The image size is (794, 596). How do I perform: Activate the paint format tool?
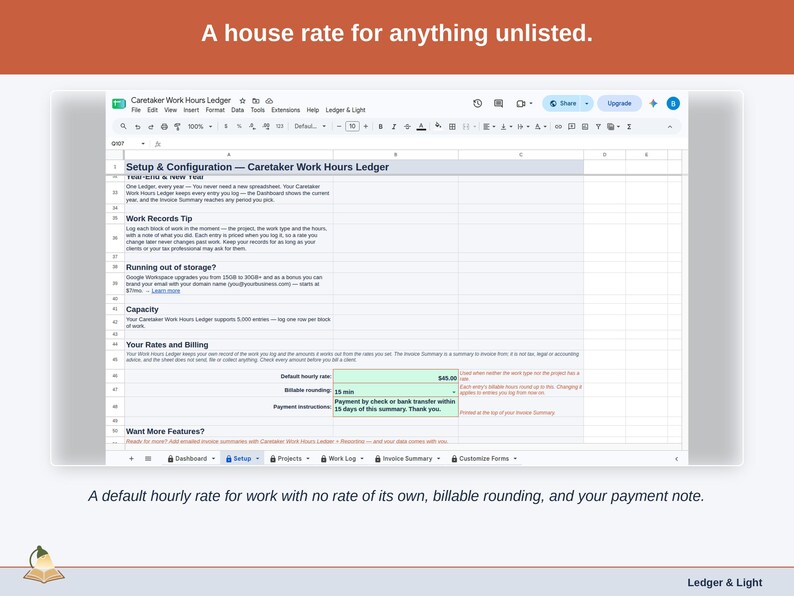(177, 127)
